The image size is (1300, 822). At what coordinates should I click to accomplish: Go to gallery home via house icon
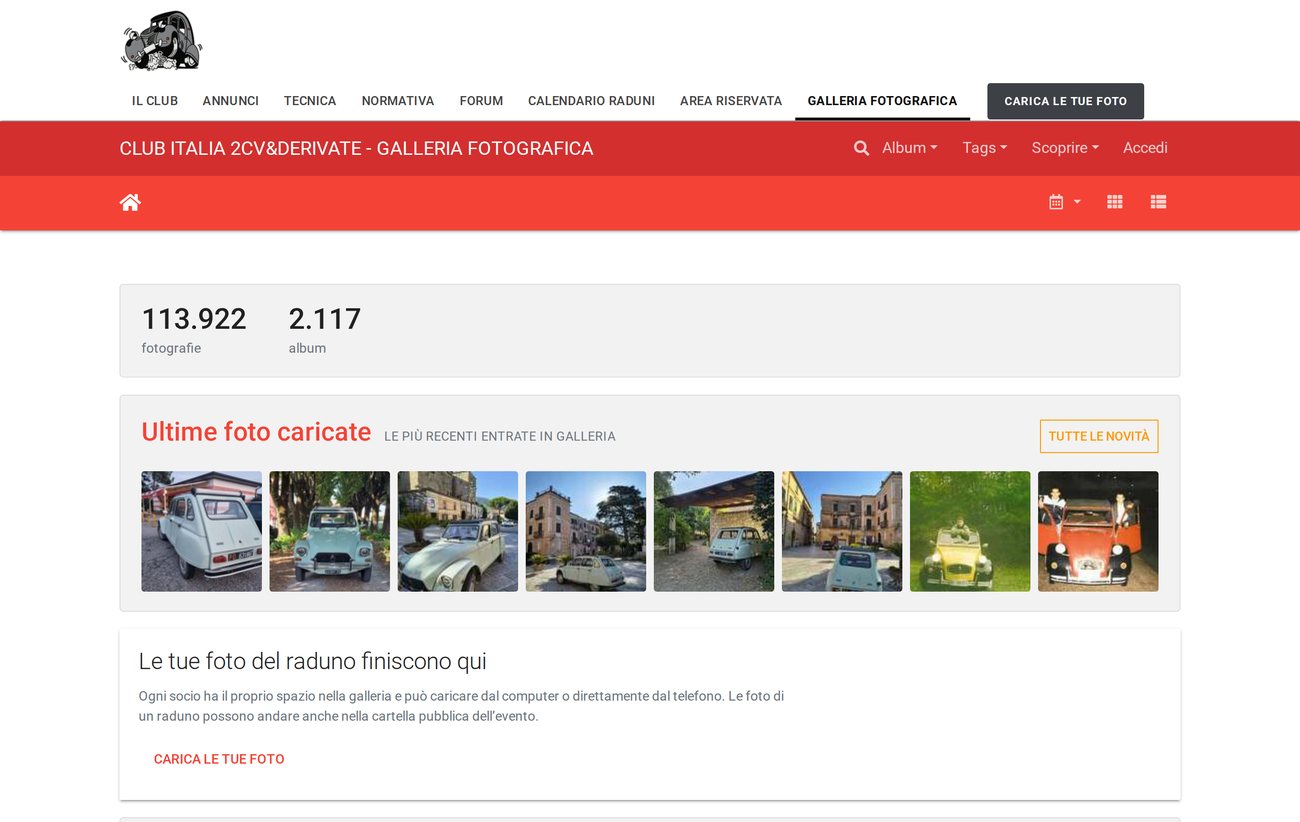130,203
